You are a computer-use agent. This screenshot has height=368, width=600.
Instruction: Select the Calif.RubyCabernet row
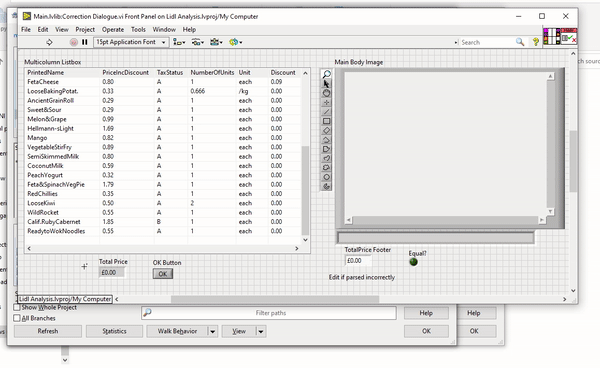click(x=163, y=222)
